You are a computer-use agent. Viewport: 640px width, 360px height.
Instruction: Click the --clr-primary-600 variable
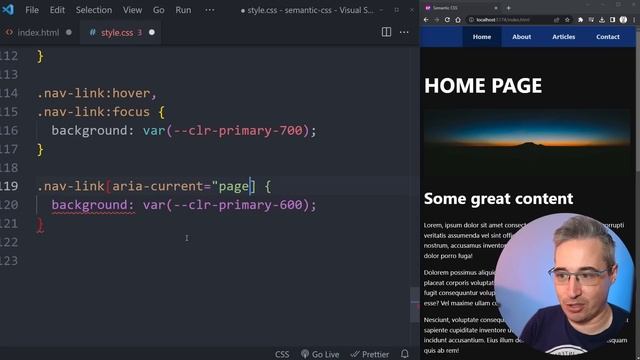click(238, 205)
